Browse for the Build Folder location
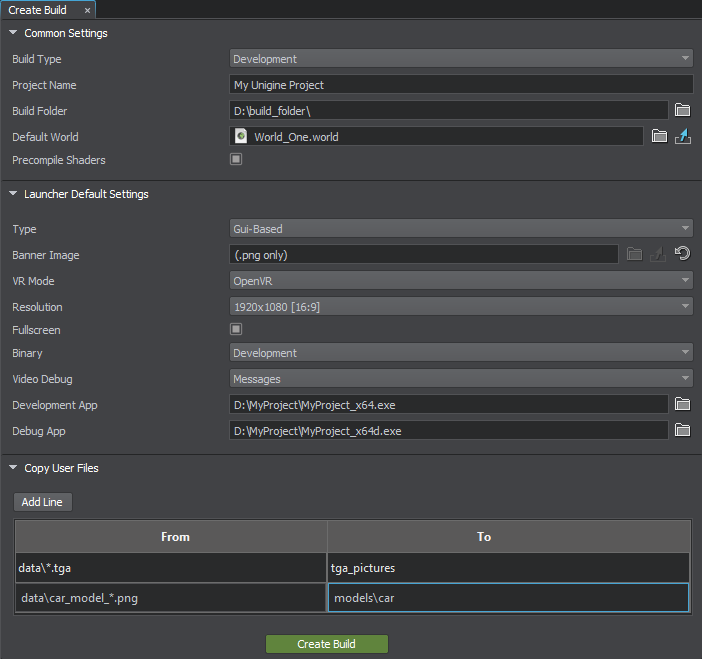This screenshot has width=702, height=659. point(683,111)
